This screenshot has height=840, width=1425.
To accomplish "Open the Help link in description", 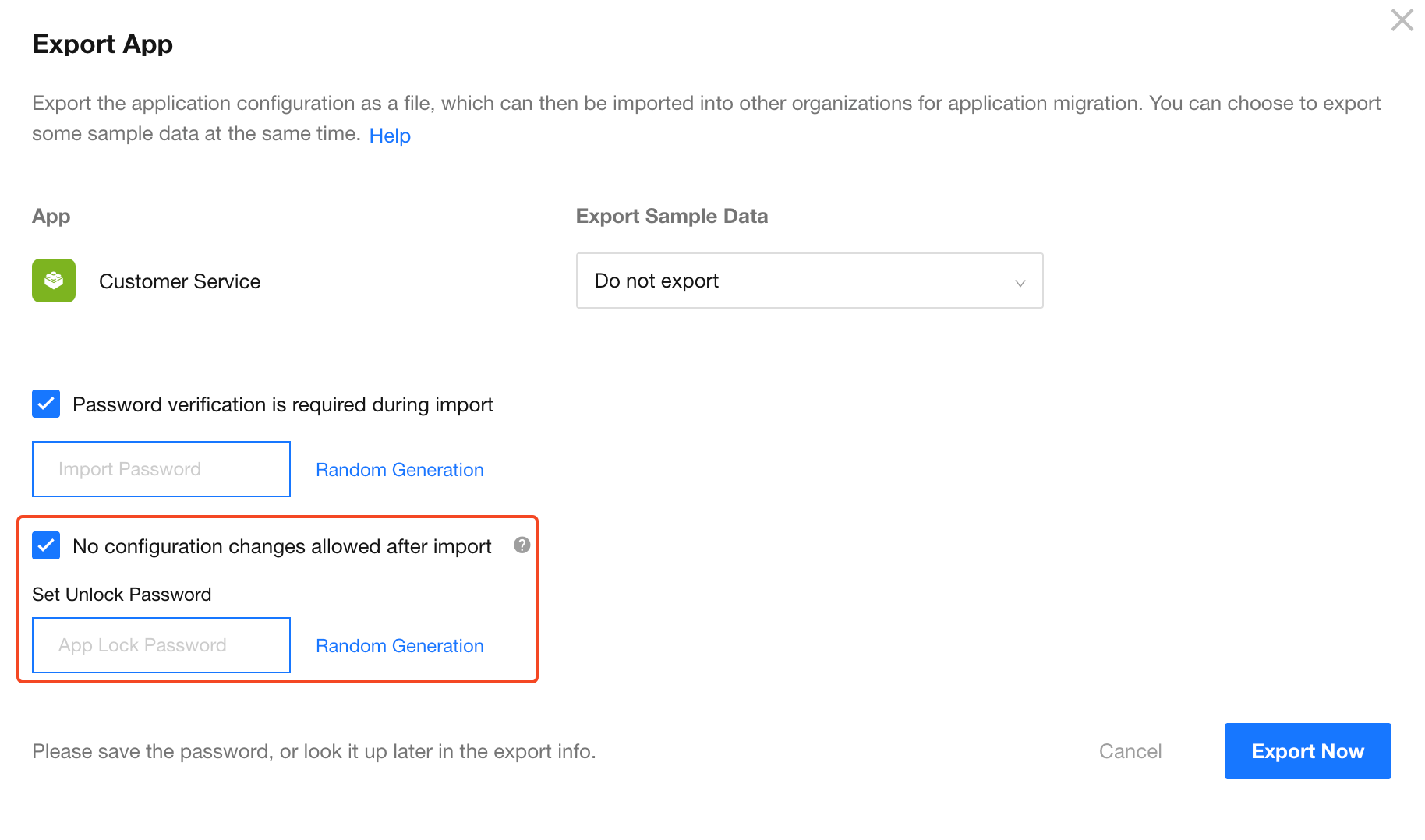I will pos(389,136).
